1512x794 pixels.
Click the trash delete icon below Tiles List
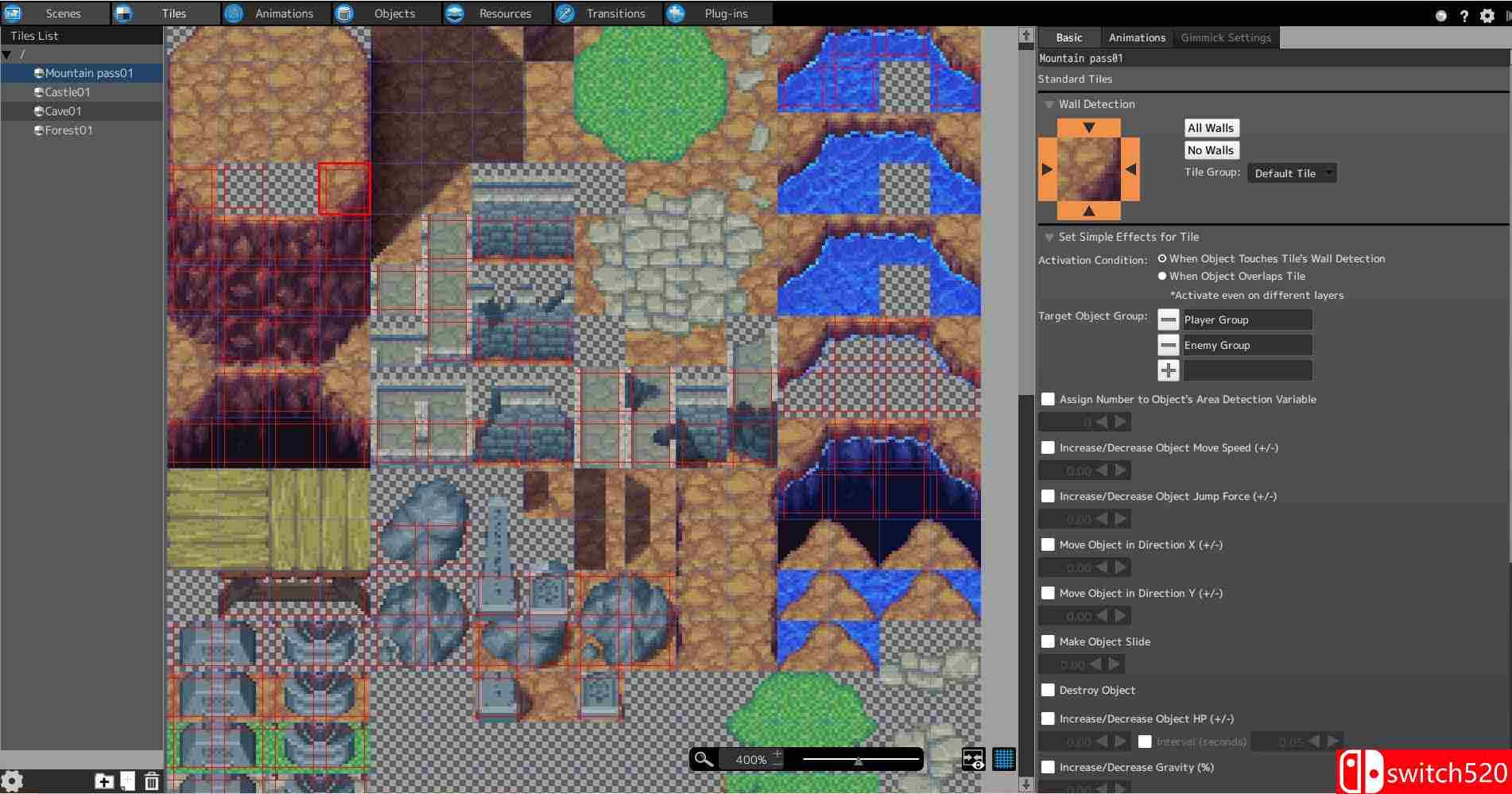point(151,781)
